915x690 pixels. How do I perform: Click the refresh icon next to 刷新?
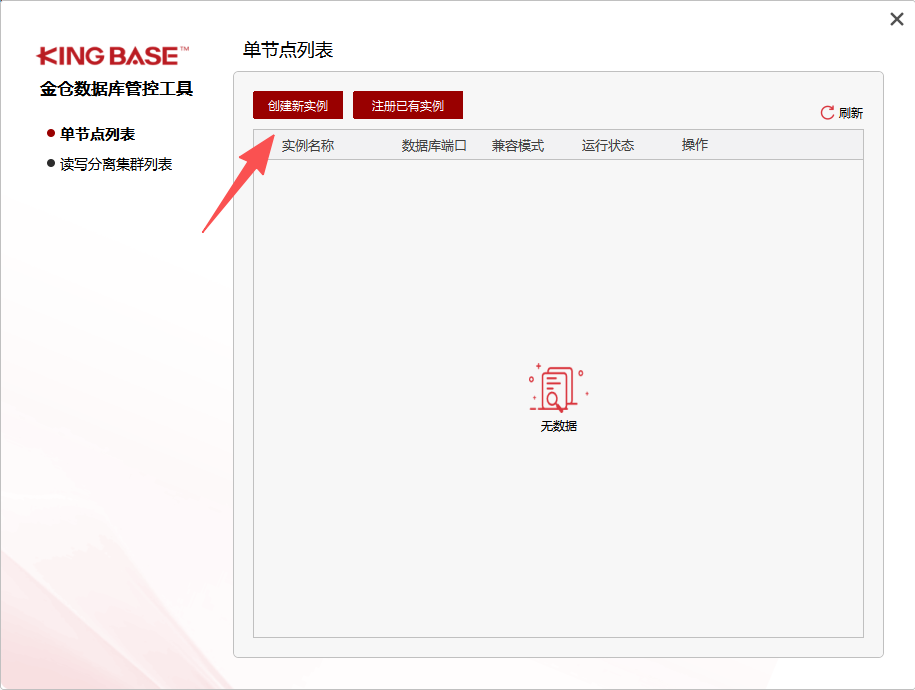826,113
